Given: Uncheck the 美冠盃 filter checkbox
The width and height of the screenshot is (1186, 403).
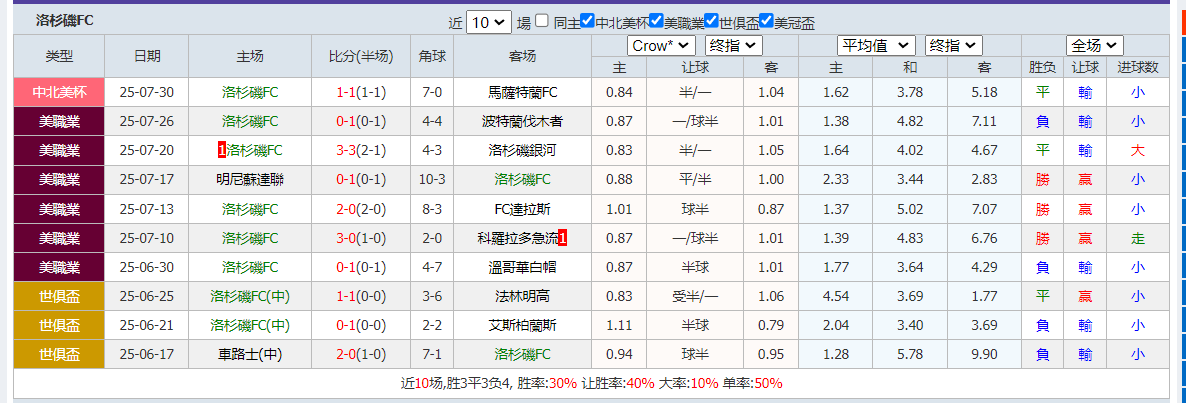Looking at the screenshot, I should tap(766, 21).
